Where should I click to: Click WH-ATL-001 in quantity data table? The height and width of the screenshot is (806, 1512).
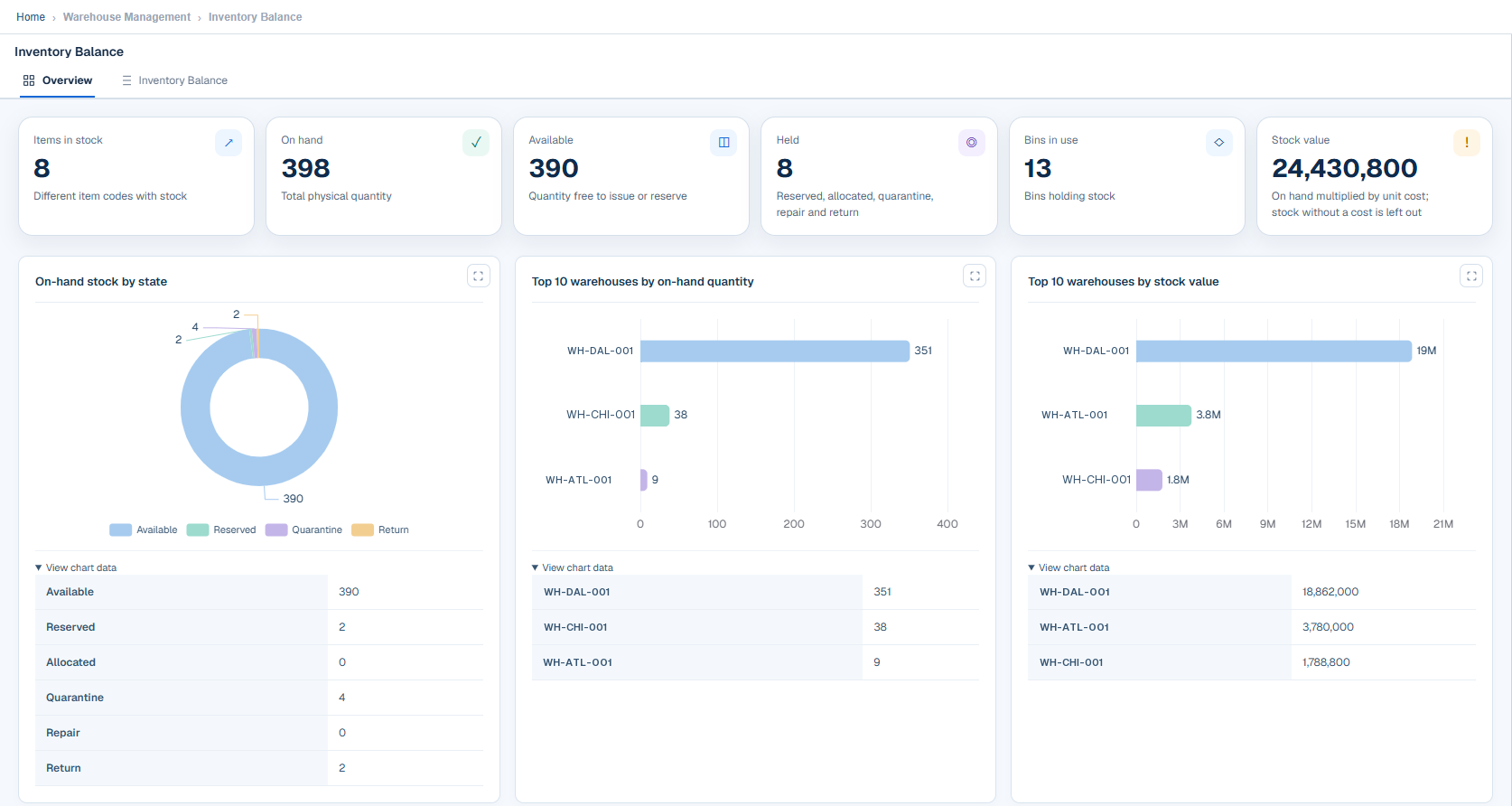(578, 662)
